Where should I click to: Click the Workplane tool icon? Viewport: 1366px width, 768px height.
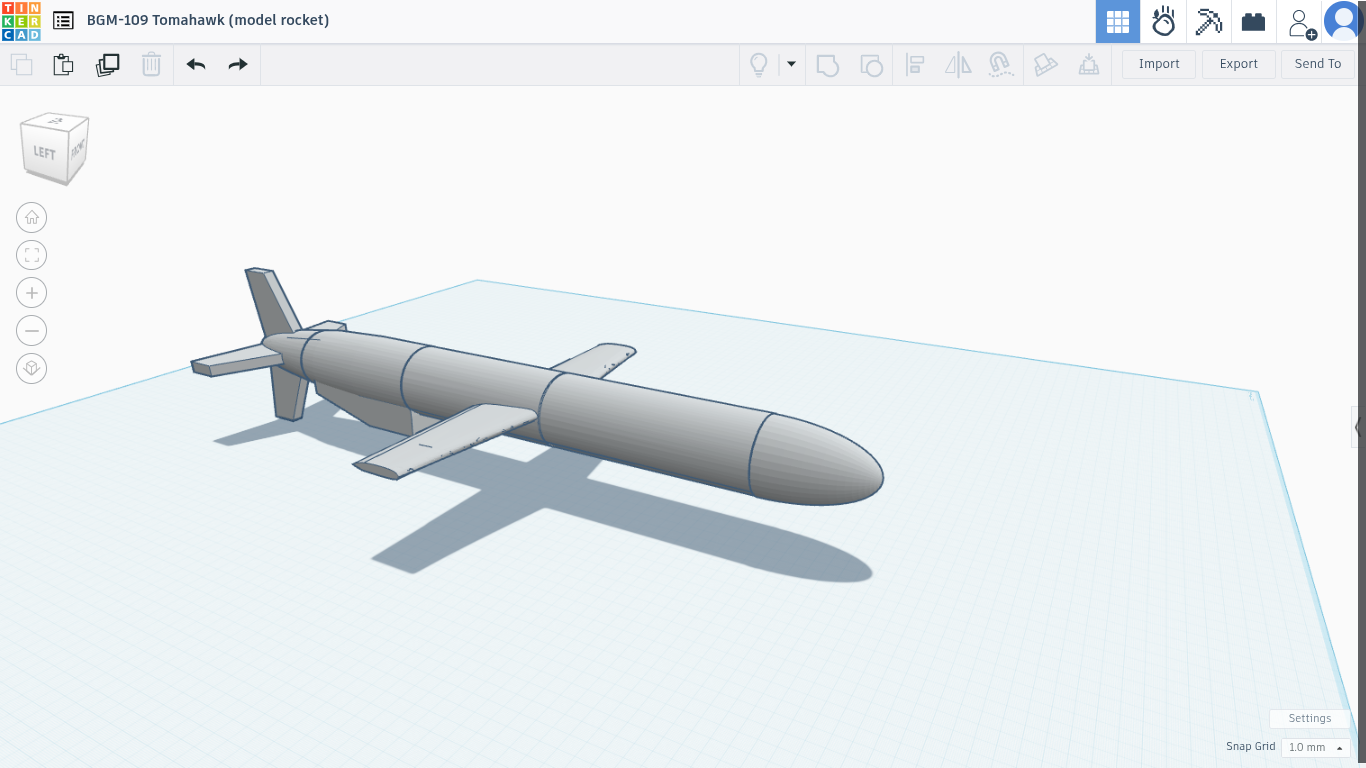tap(1089, 65)
